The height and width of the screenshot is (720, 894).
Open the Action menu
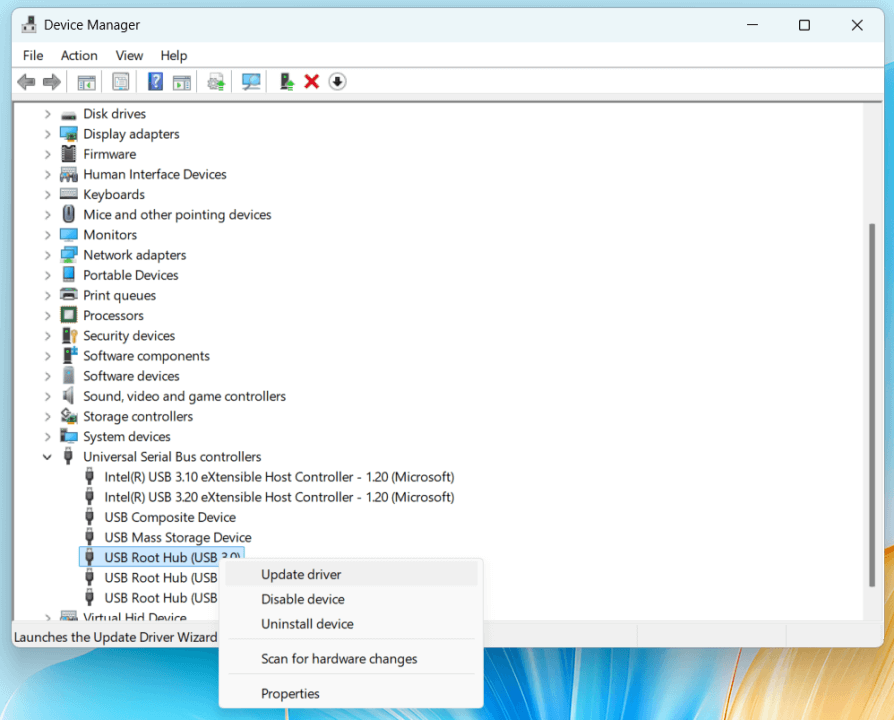[x=79, y=55]
